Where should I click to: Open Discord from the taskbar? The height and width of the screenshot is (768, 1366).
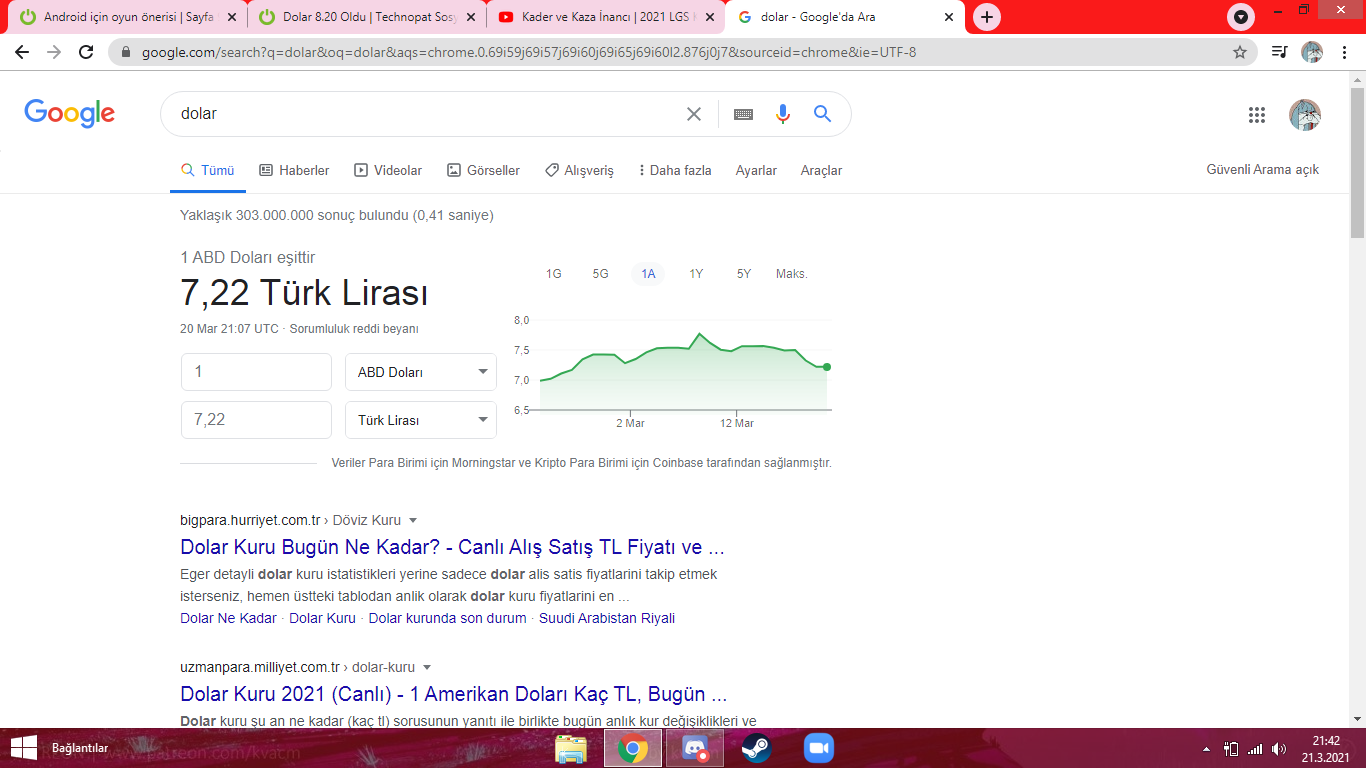coord(694,748)
